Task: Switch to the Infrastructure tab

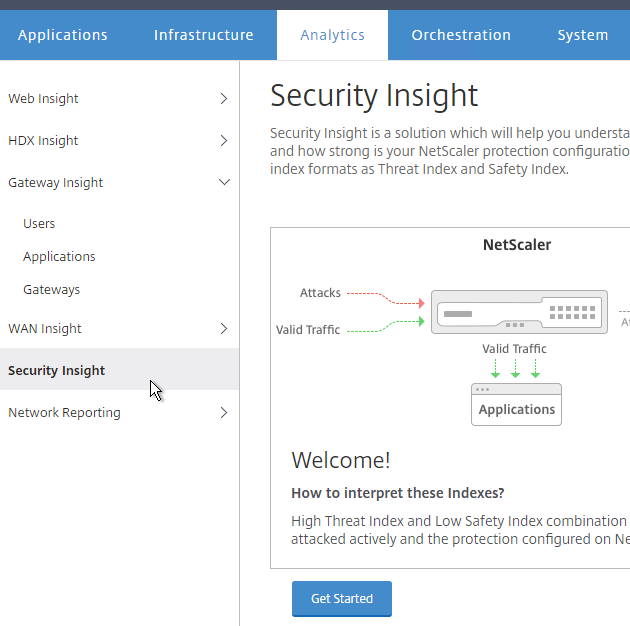Action: pos(204,35)
